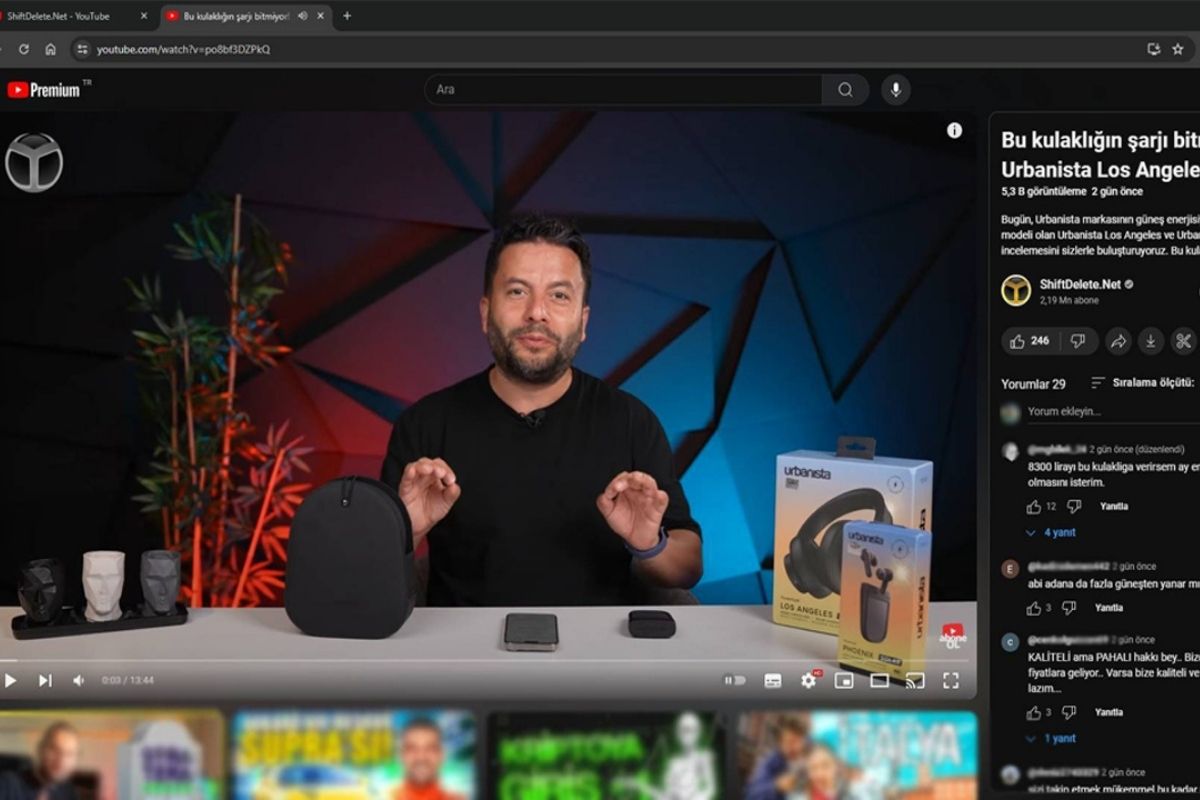Click the search magnifier button
Image resolution: width=1200 pixels, height=800 pixels.
pyautogui.click(x=846, y=89)
